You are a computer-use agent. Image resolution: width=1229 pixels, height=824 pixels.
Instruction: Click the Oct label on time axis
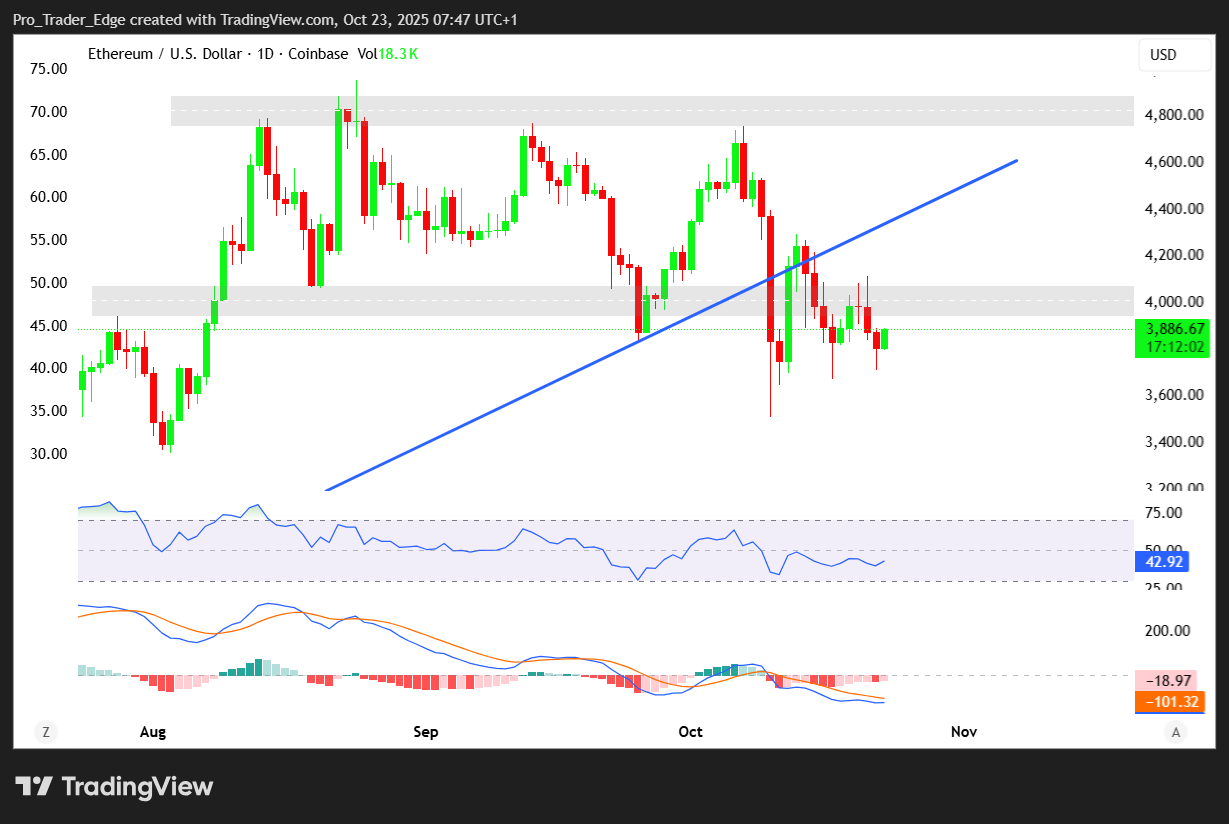coord(690,732)
